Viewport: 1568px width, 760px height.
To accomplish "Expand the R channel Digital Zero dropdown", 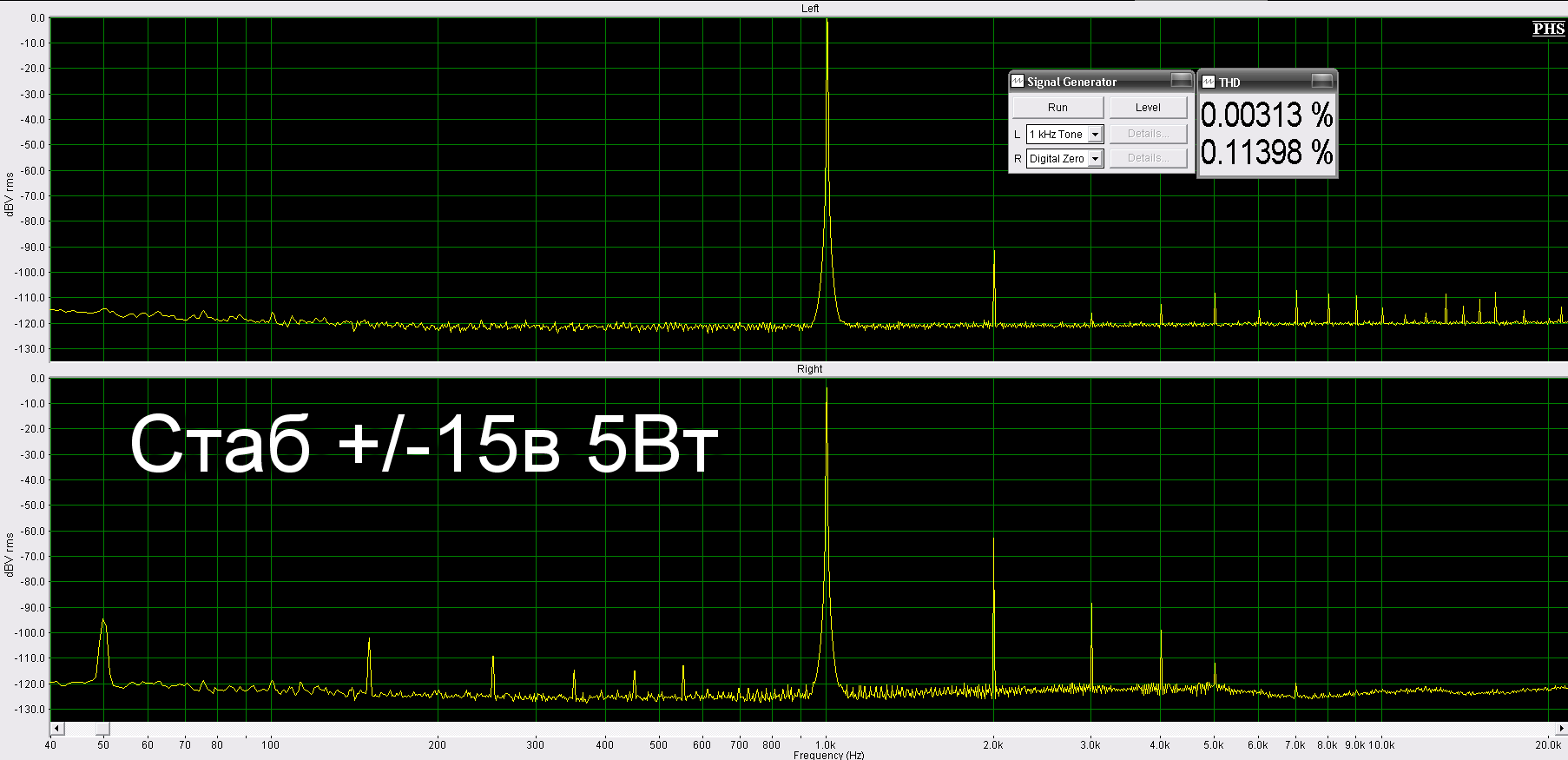I will (x=1095, y=159).
